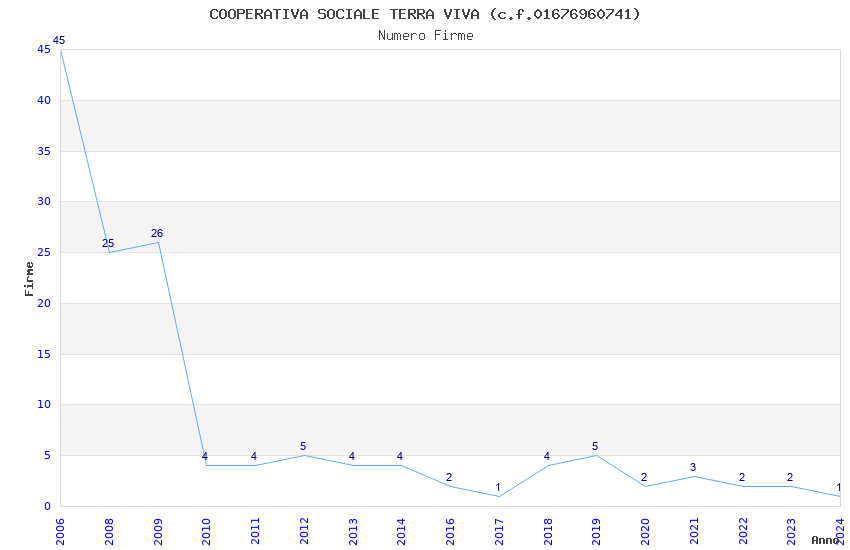Click the y-axis value 10
850x550 pixels.
44,404
